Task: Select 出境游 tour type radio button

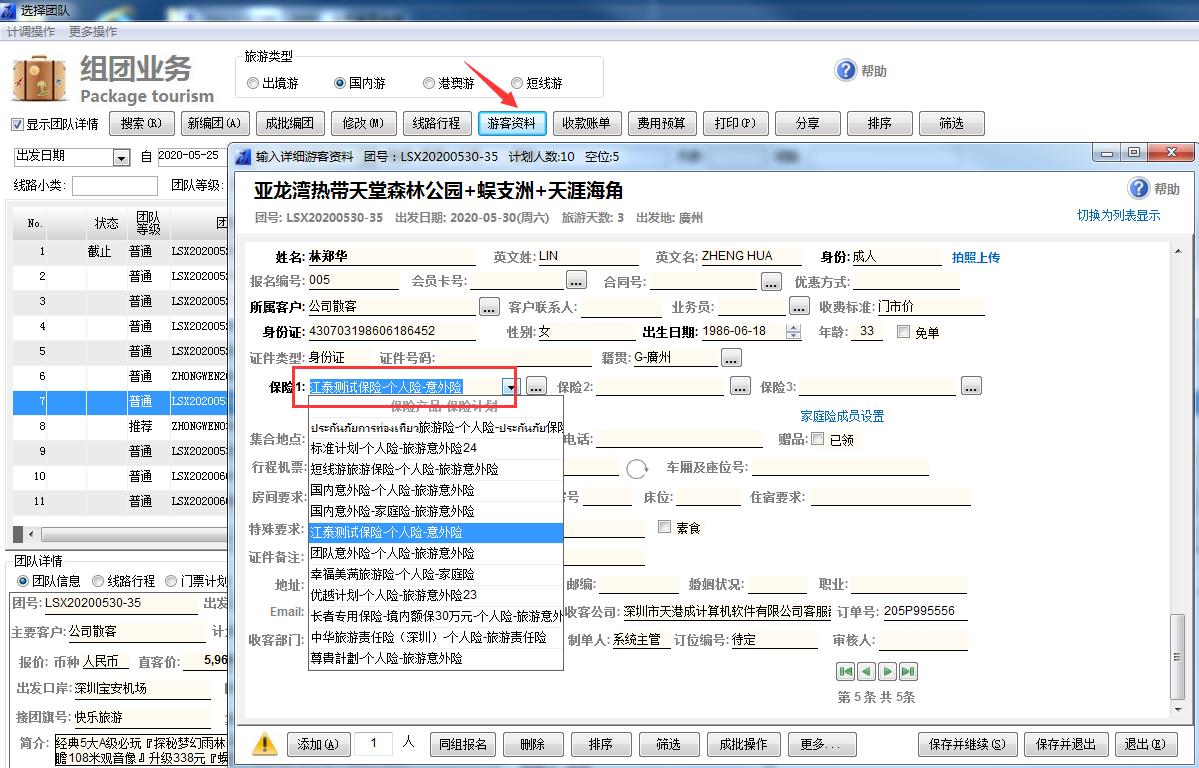Action: pyautogui.click(x=253, y=84)
